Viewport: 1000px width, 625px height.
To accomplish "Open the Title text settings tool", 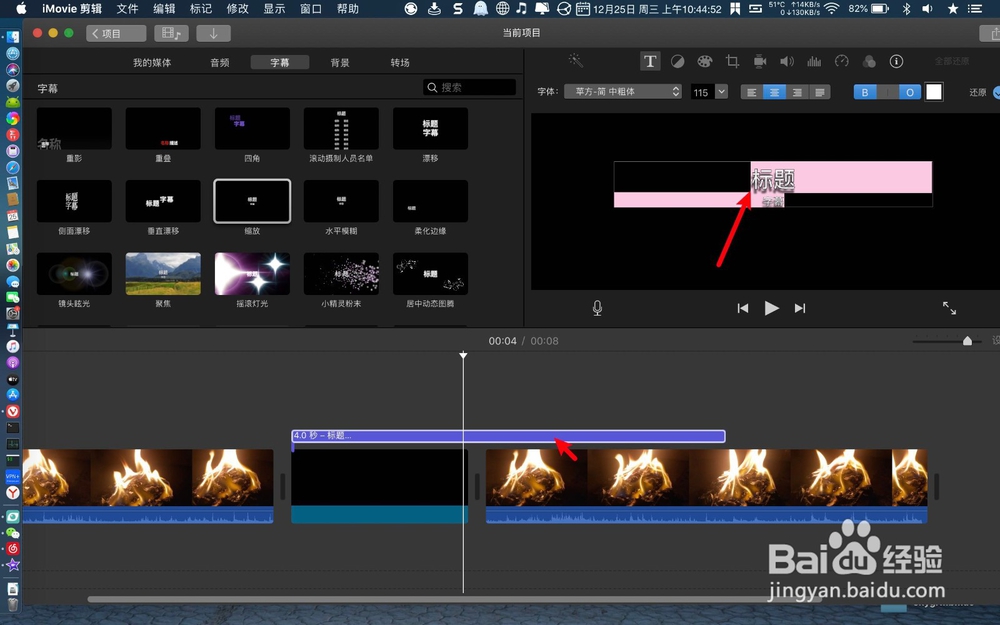I will 649,61.
